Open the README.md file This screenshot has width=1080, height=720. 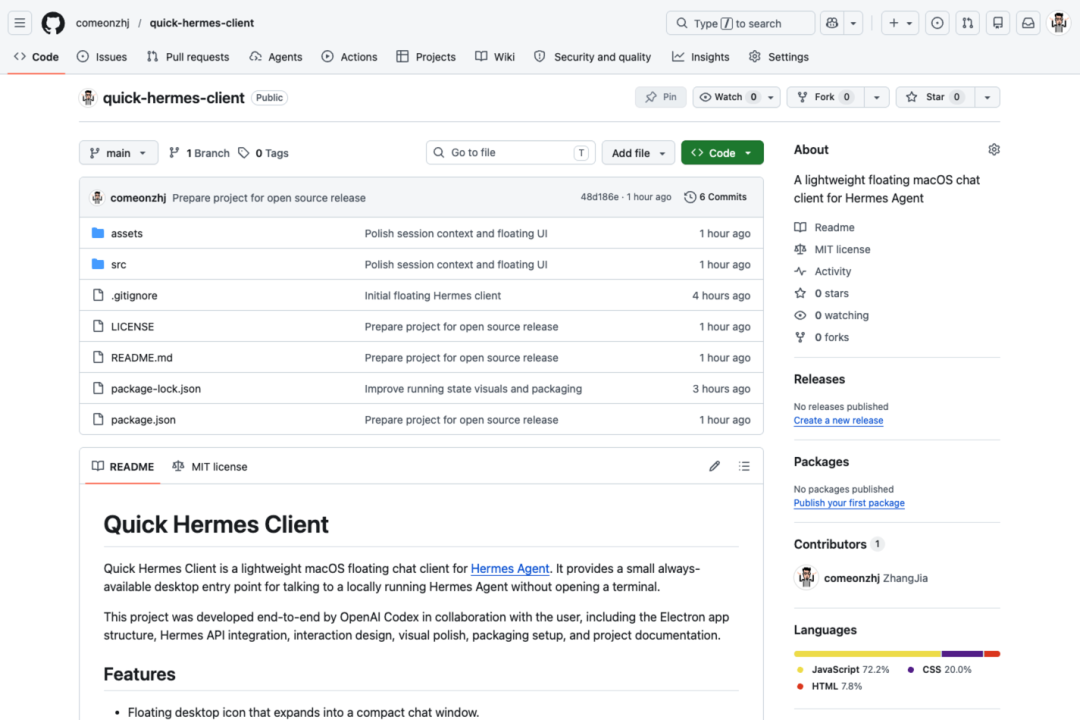coord(142,358)
